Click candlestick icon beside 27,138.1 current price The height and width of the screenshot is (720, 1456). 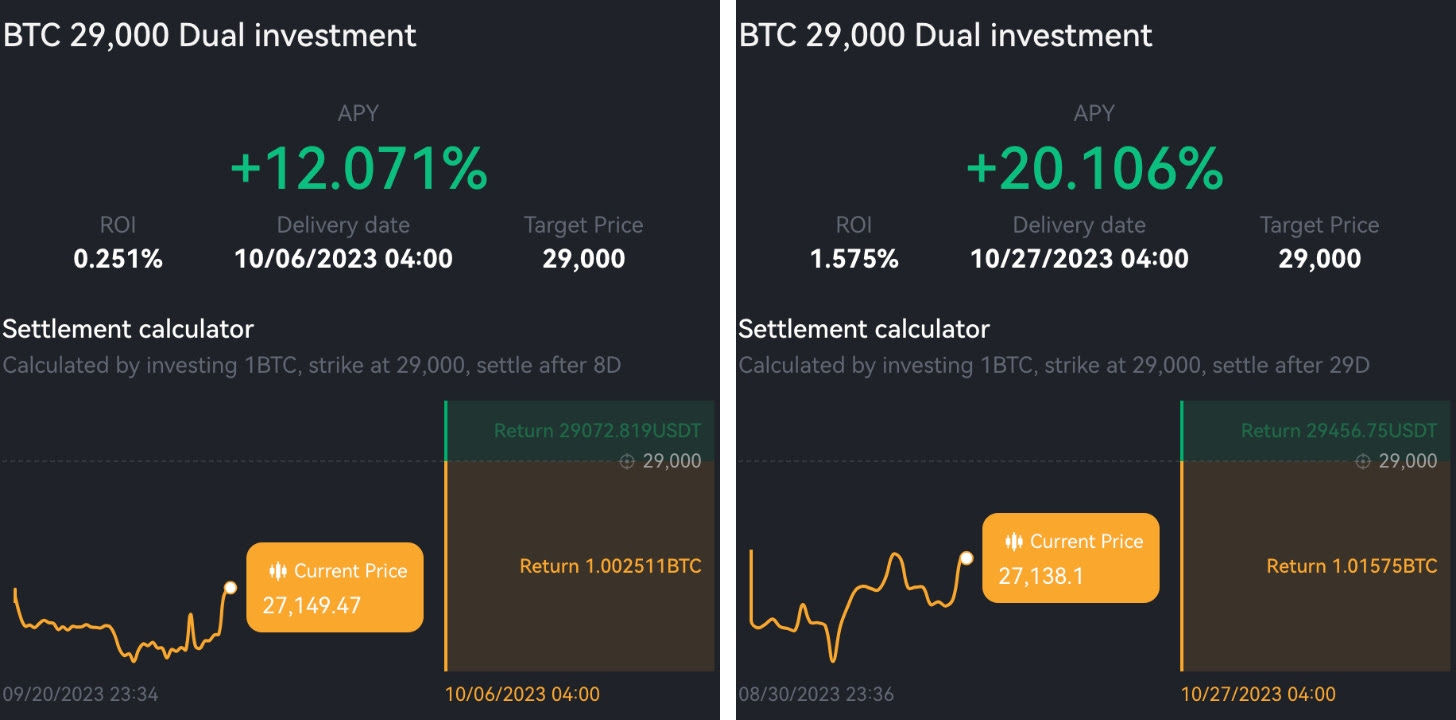click(x=1013, y=541)
